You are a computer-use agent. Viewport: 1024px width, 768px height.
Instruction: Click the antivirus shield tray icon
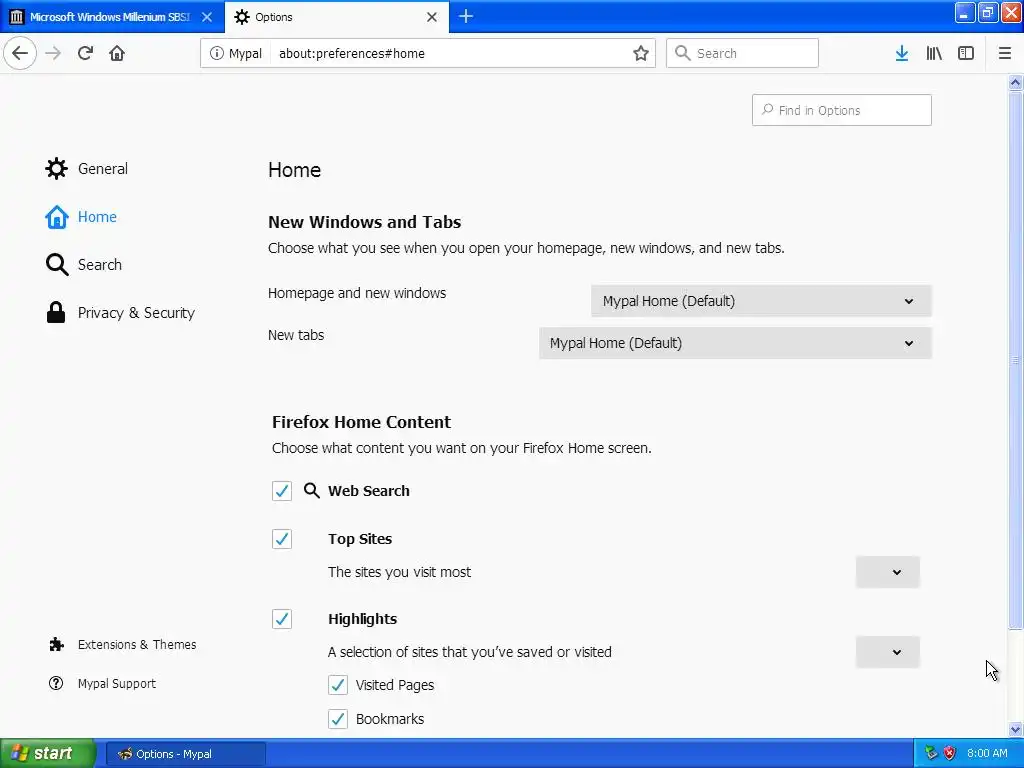point(950,753)
